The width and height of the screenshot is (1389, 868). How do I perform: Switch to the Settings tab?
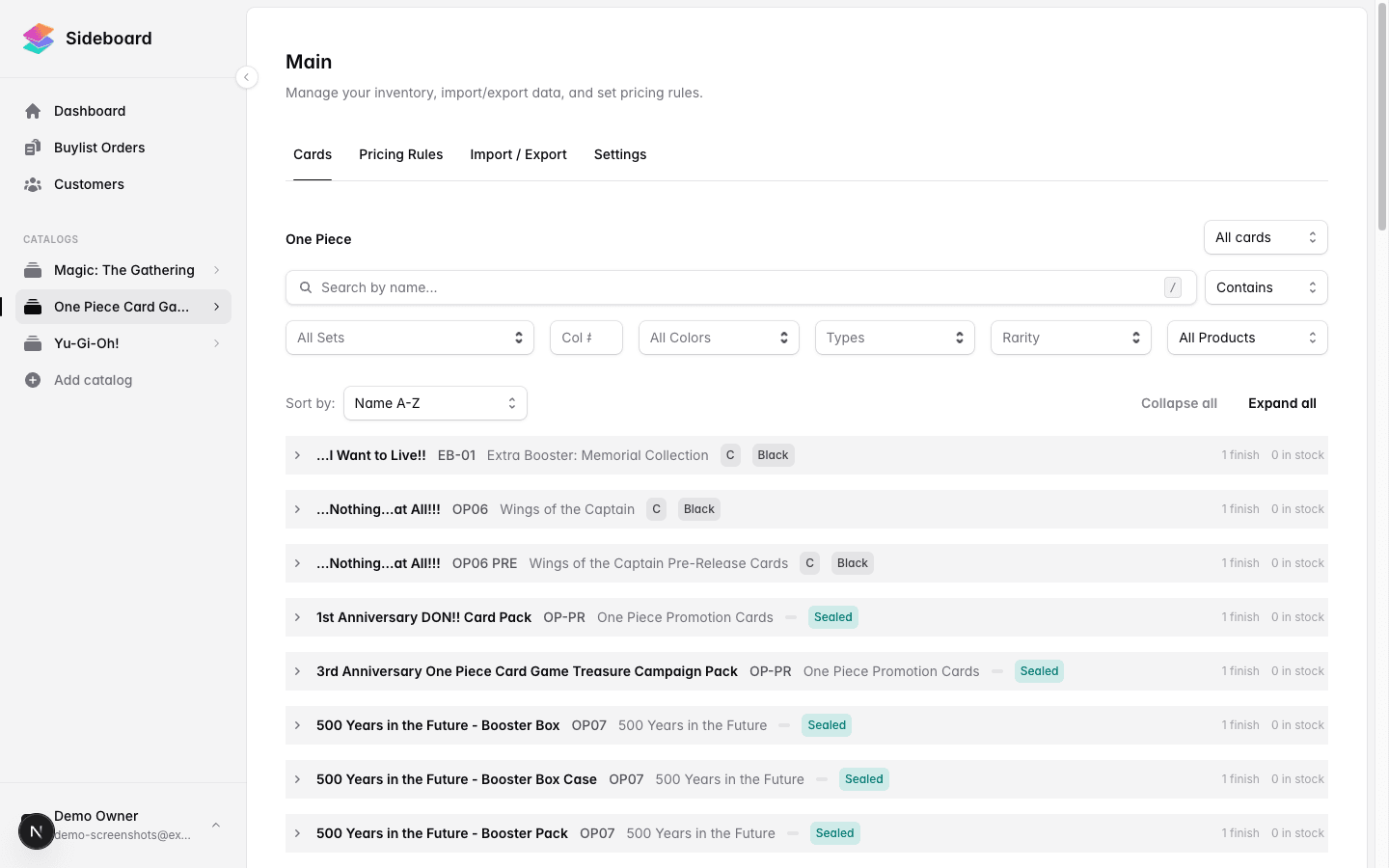620,154
